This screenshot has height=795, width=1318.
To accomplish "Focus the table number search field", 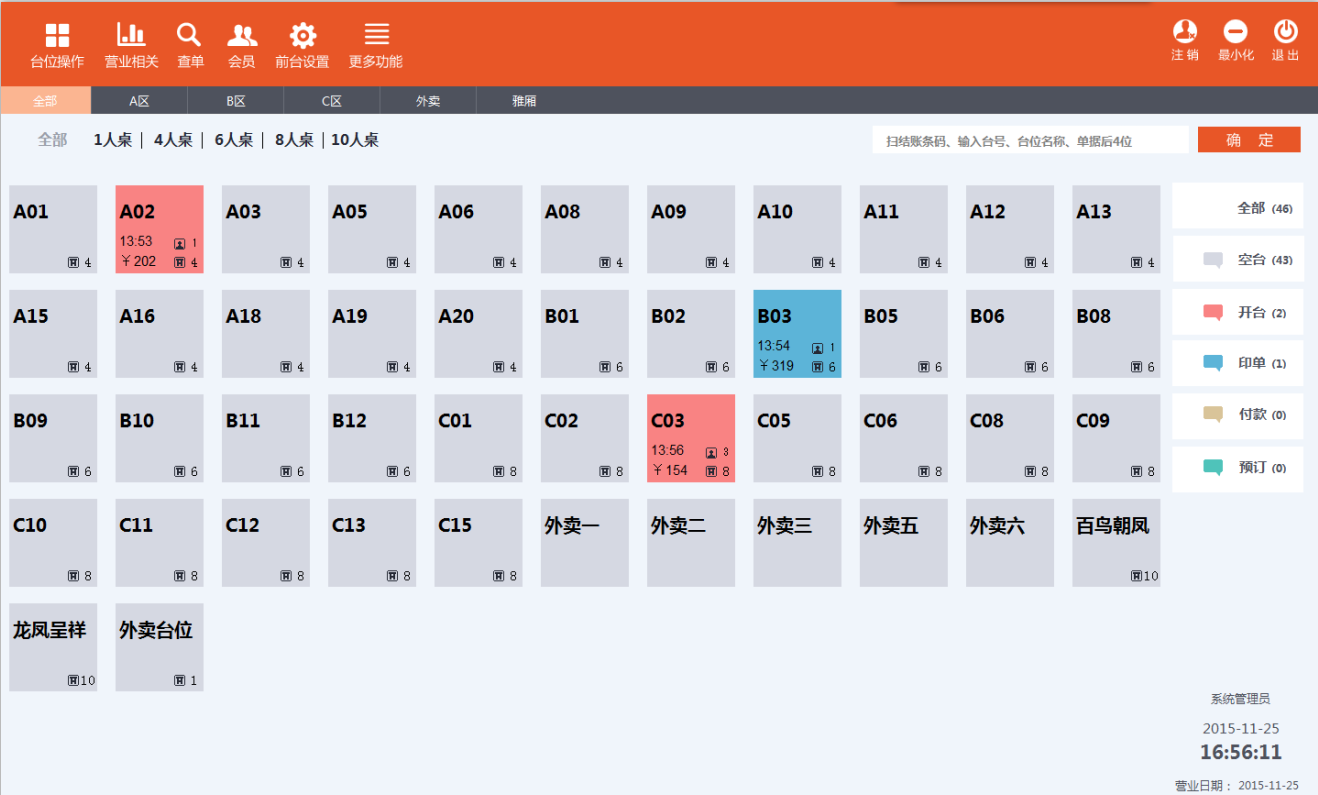I will 1030,140.
